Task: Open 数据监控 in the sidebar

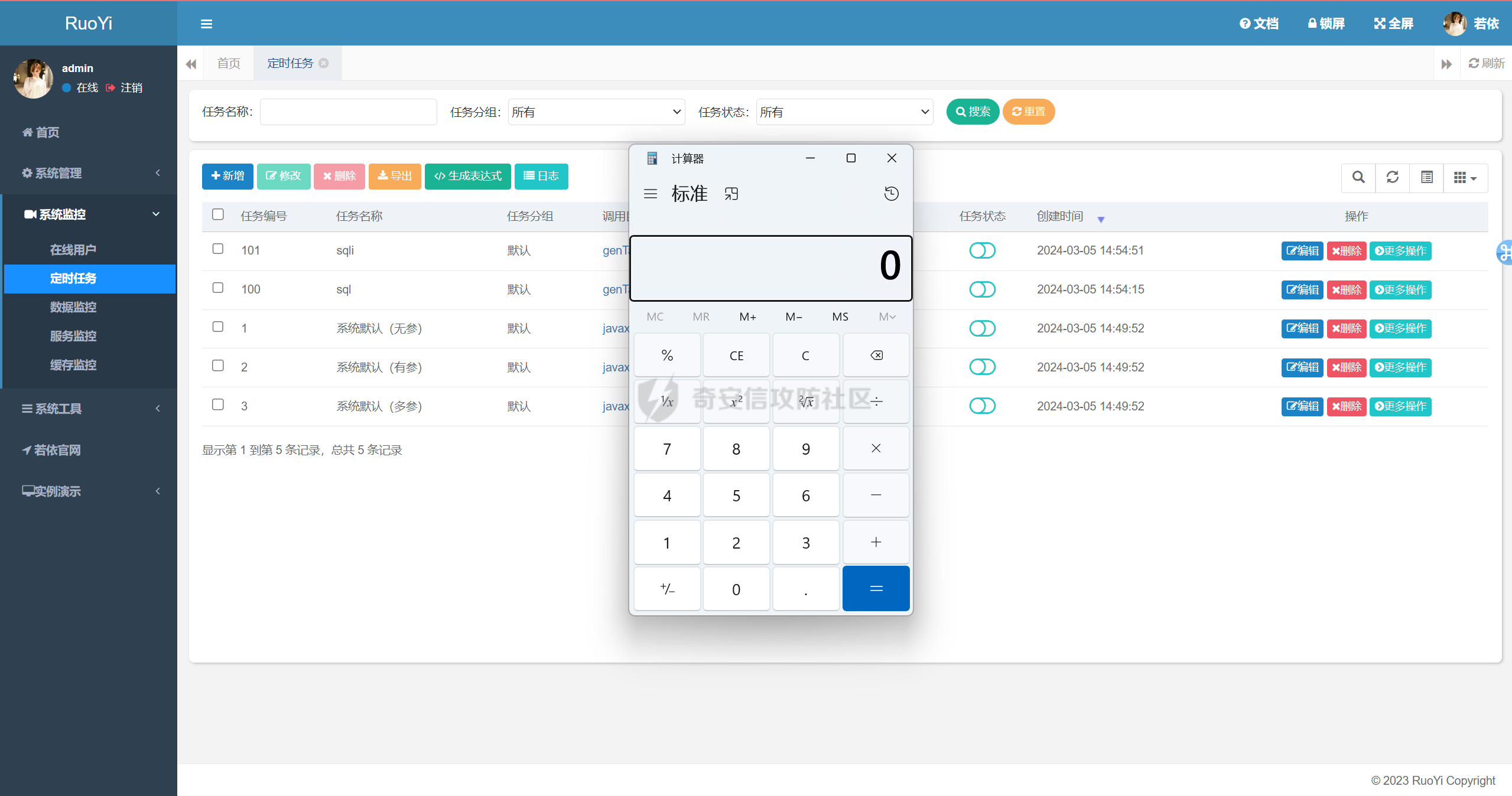Action: pos(73,307)
